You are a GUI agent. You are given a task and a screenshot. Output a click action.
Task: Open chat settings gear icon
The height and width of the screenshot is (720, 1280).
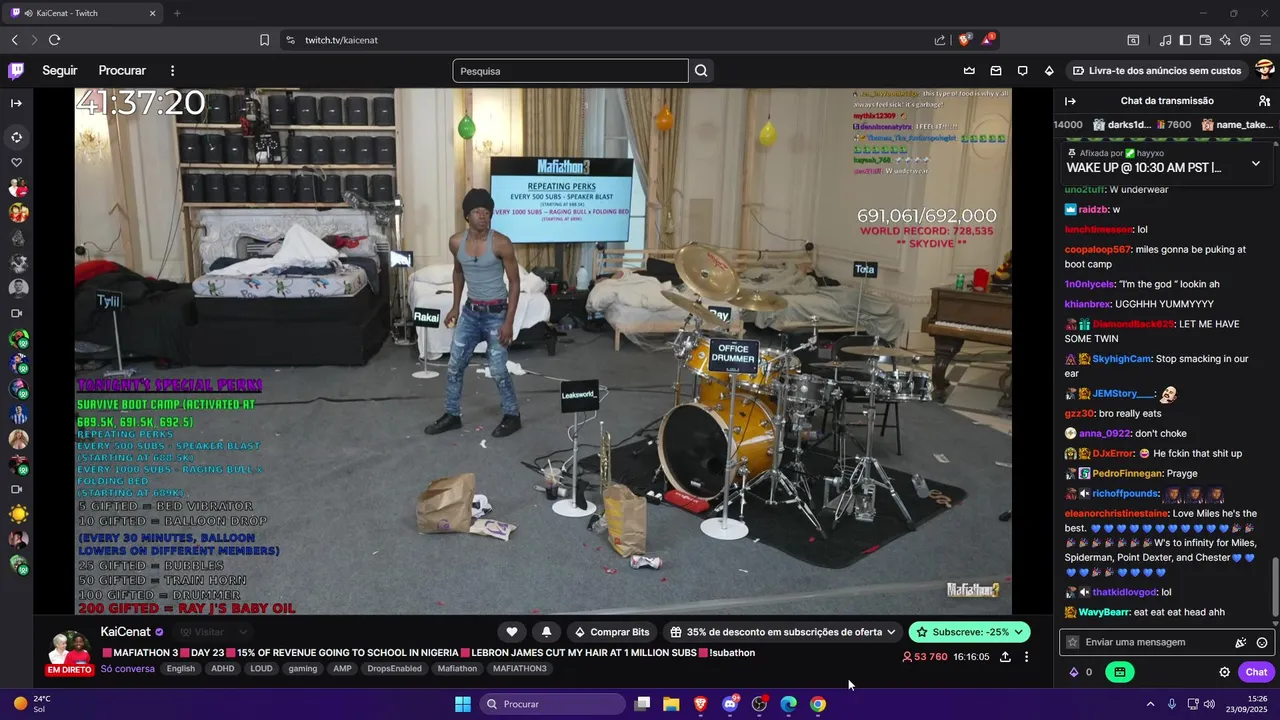[x=1224, y=672]
